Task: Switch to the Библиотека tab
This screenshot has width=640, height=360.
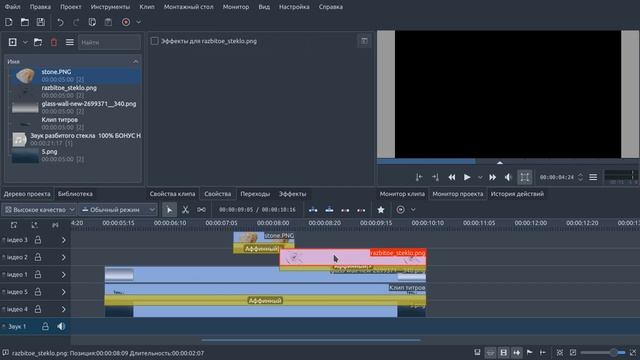Action: tap(75, 194)
